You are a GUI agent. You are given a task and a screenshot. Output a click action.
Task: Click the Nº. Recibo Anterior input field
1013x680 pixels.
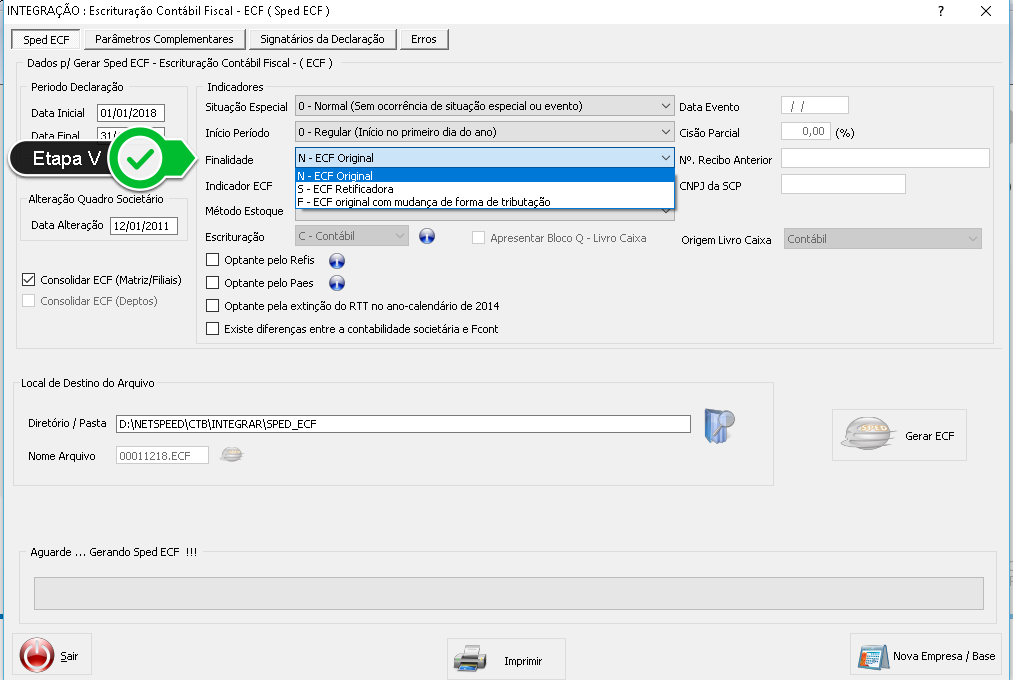(884, 158)
